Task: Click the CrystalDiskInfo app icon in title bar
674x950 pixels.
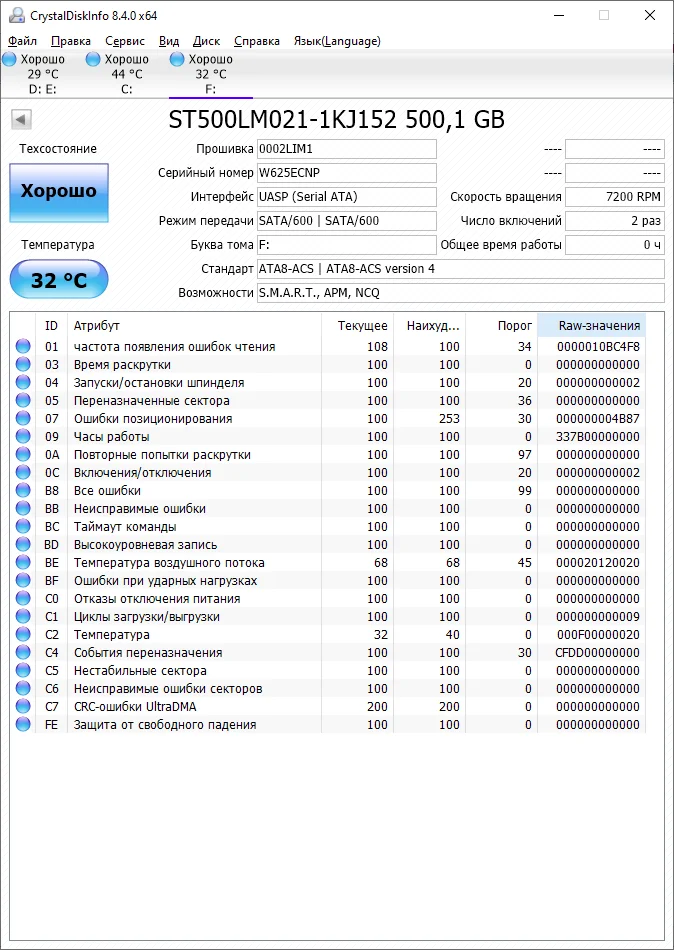Action: pyautogui.click(x=18, y=16)
